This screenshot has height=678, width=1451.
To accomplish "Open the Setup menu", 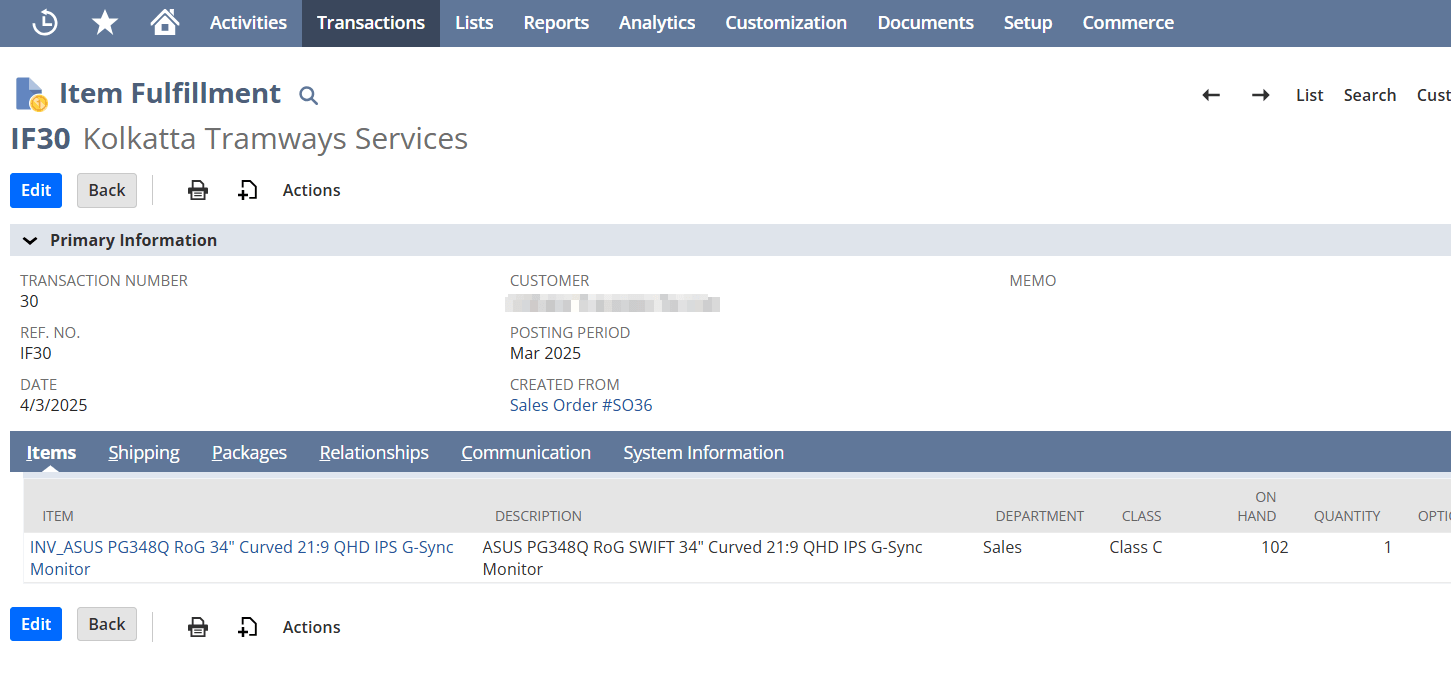I will 1028,22.
